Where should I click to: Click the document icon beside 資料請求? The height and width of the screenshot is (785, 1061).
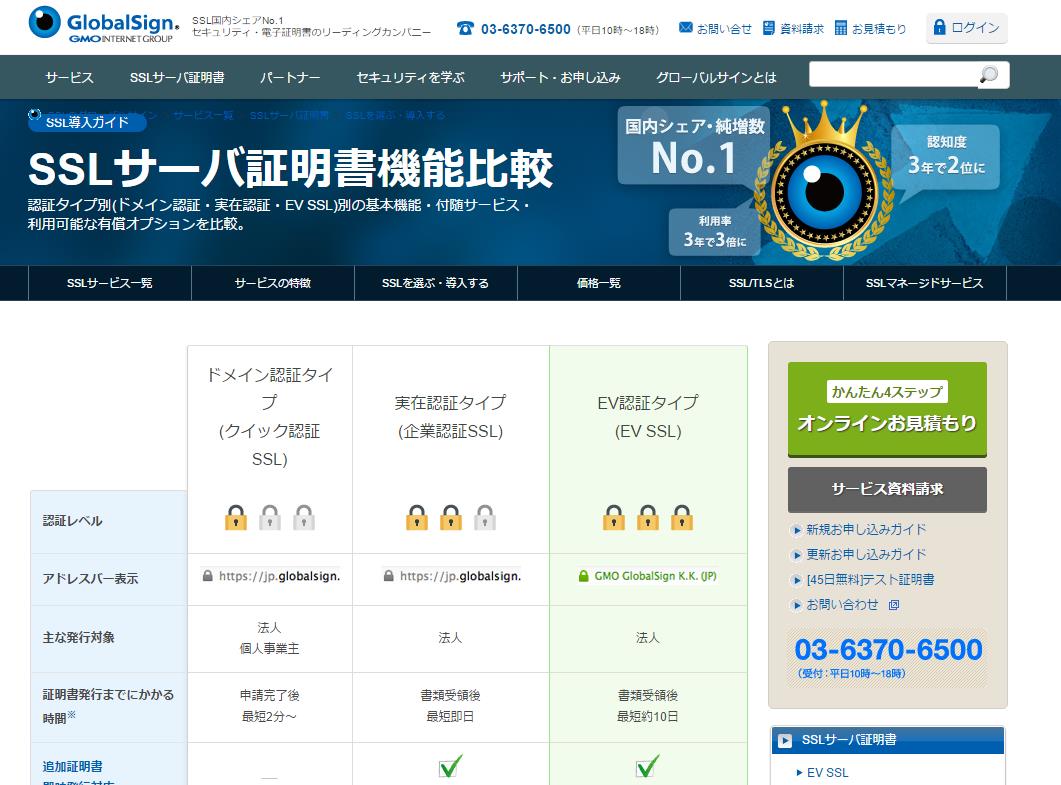point(769,28)
